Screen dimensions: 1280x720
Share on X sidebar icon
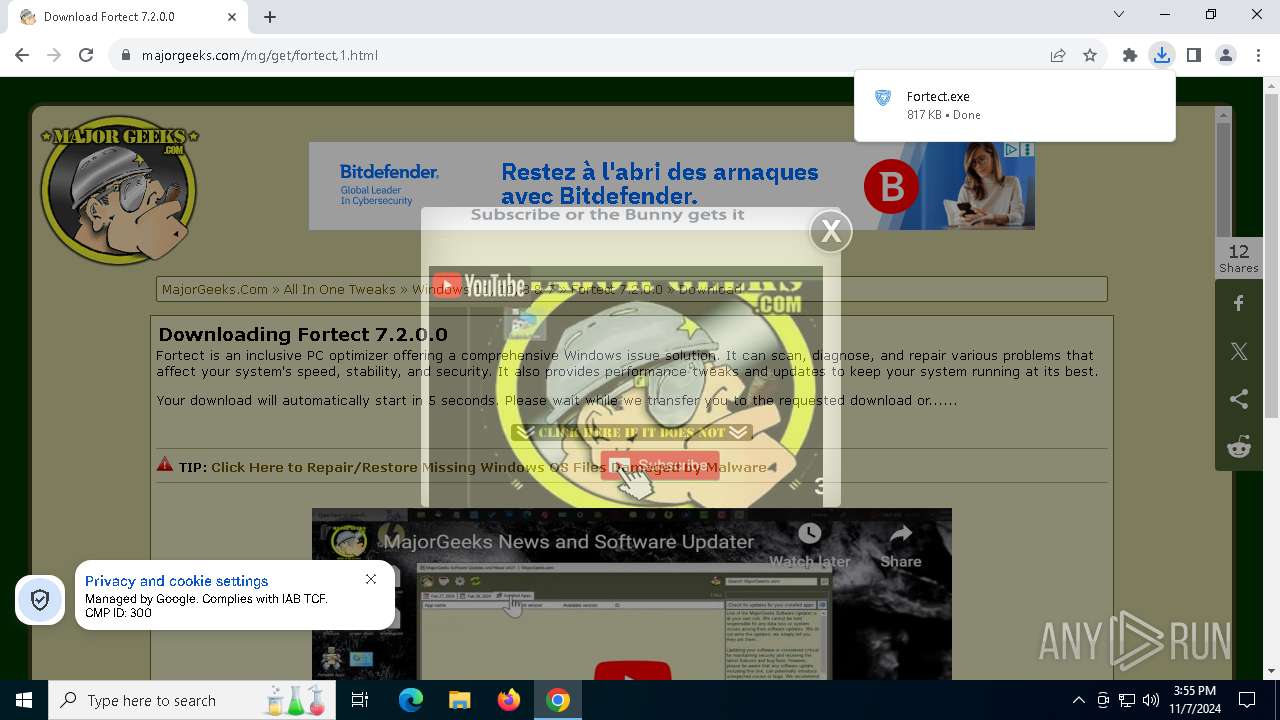pyautogui.click(x=1239, y=351)
